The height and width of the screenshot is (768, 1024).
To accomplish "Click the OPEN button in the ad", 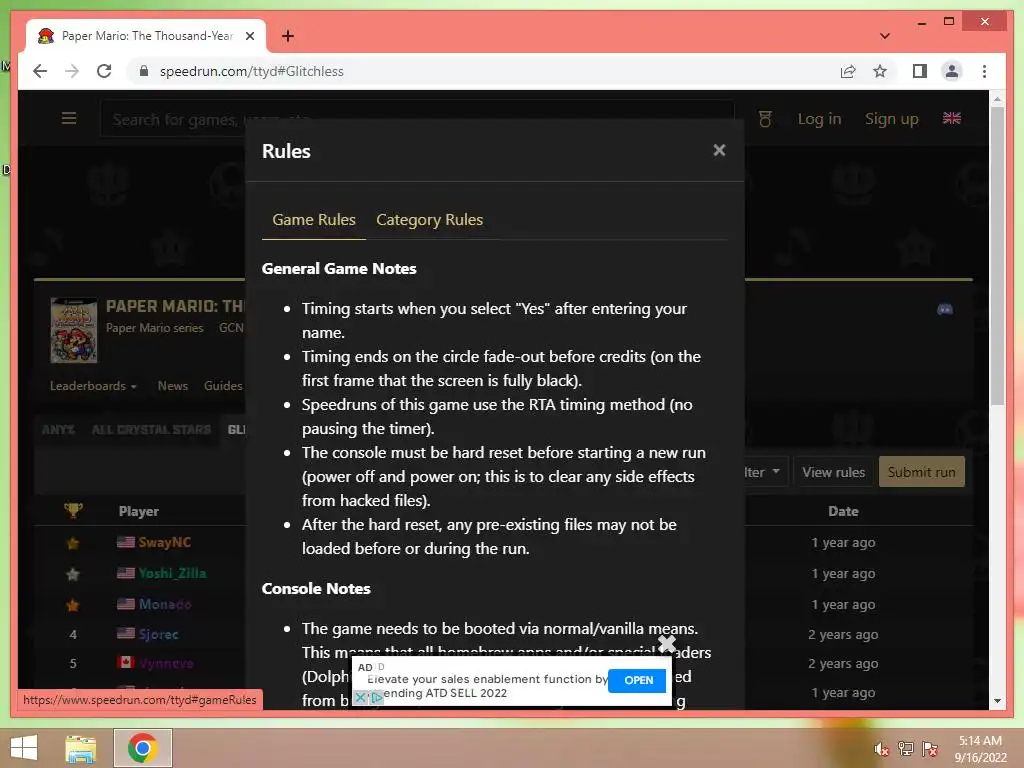I will [x=637, y=680].
